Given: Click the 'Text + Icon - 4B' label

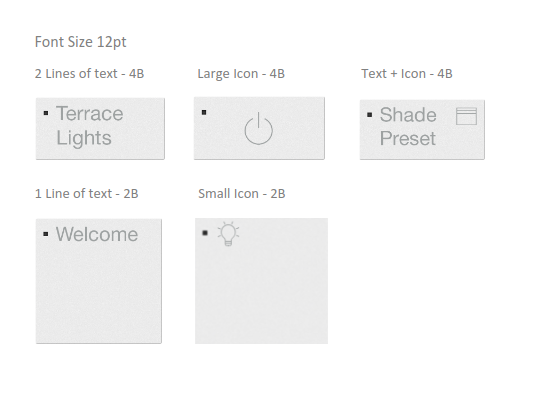Looking at the screenshot, I should coord(407,74).
